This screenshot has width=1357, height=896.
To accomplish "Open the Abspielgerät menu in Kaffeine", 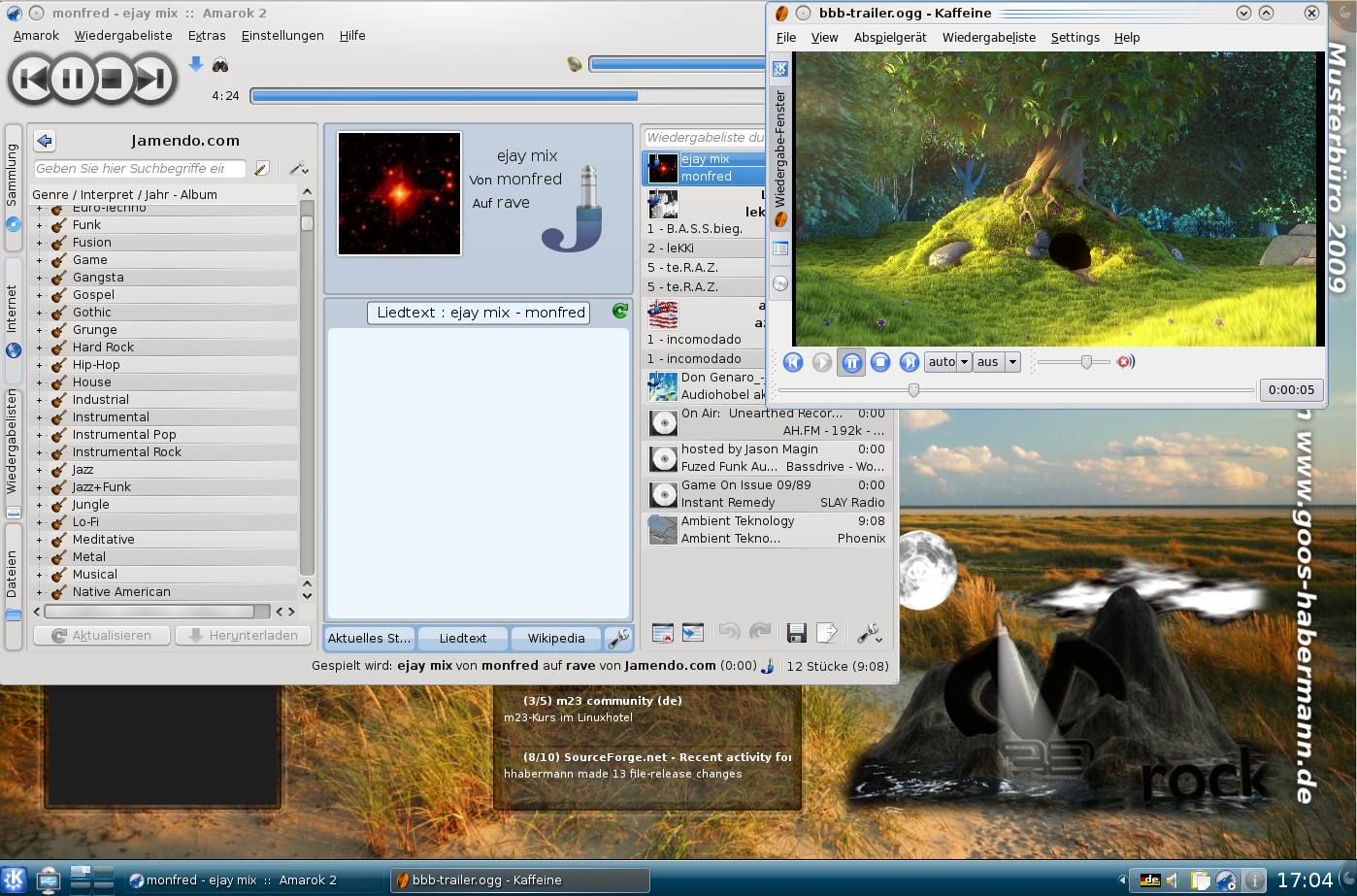I will click(x=890, y=37).
